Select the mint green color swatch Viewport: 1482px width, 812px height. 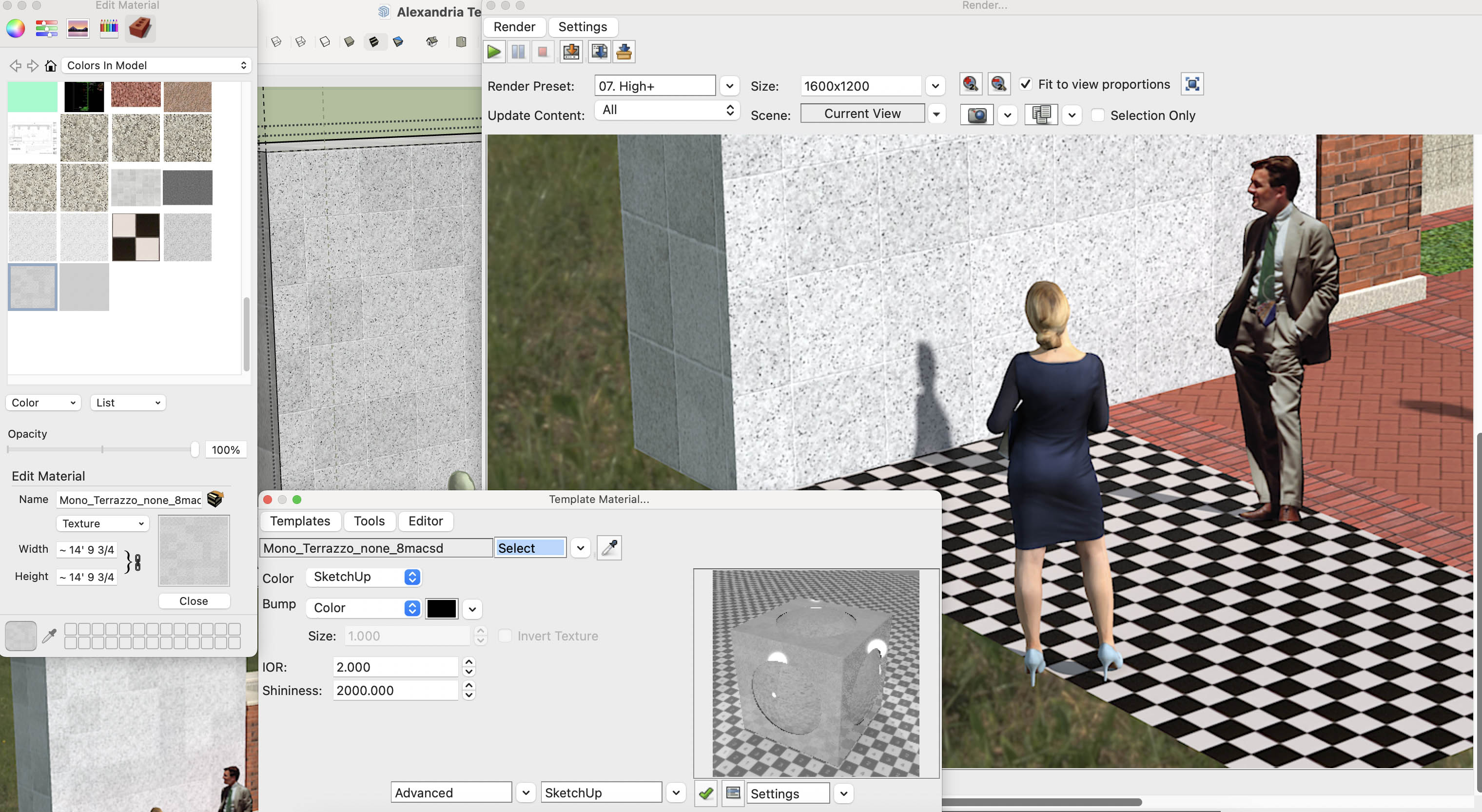[33, 96]
